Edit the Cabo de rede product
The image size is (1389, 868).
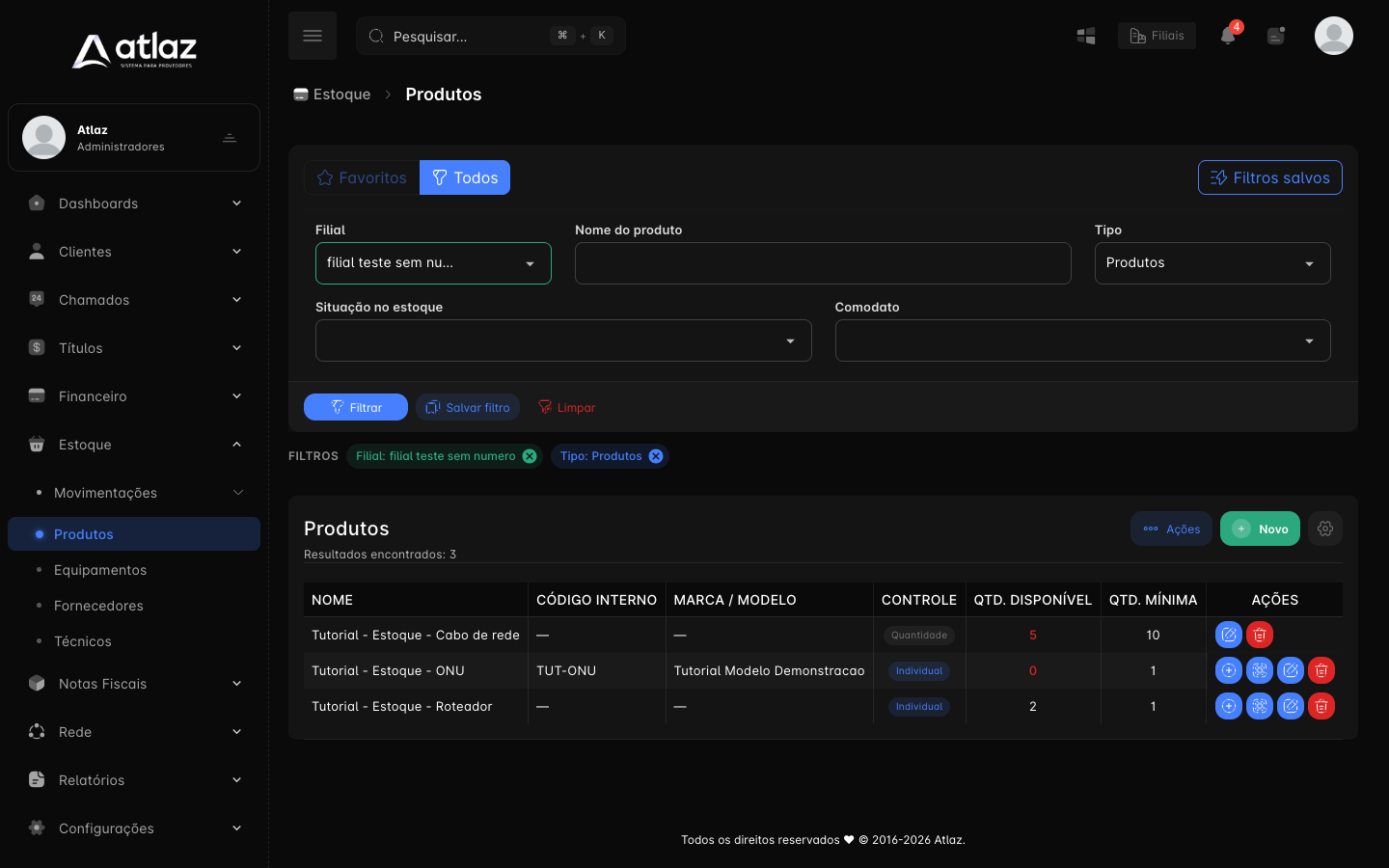pyautogui.click(x=1229, y=635)
